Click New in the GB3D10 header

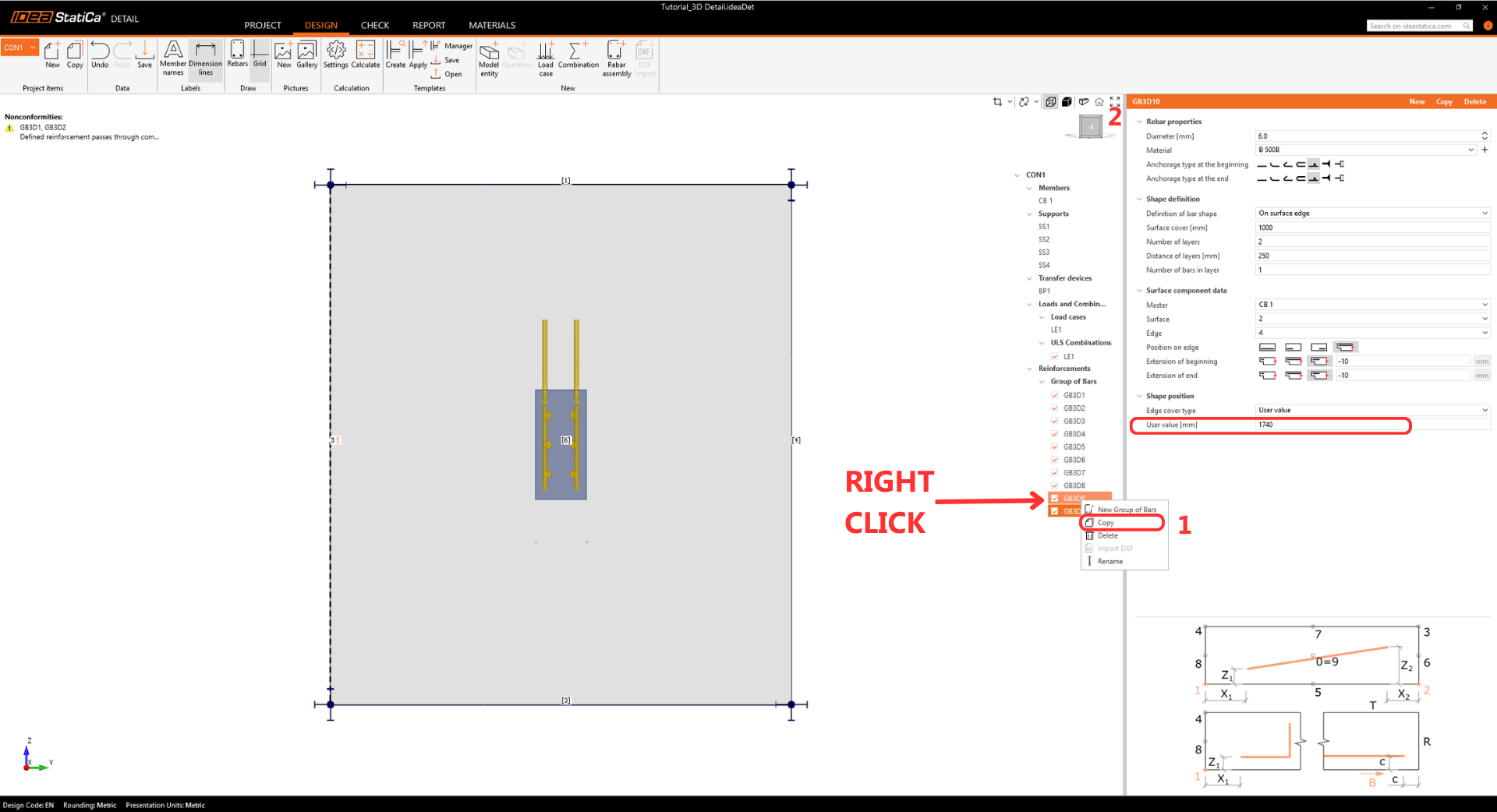pos(1417,102)
